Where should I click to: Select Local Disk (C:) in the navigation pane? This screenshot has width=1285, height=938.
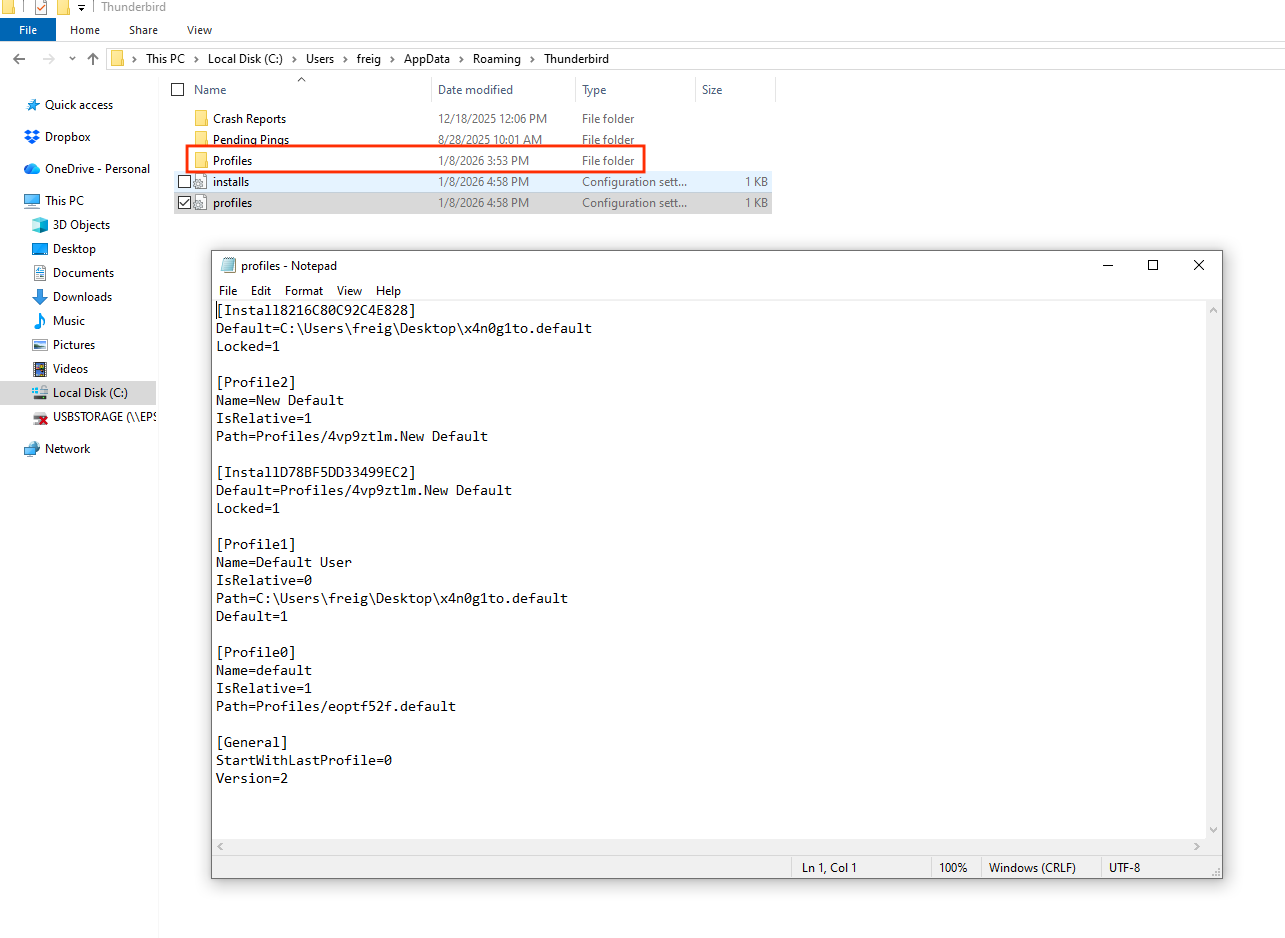(x=90, y=393)
